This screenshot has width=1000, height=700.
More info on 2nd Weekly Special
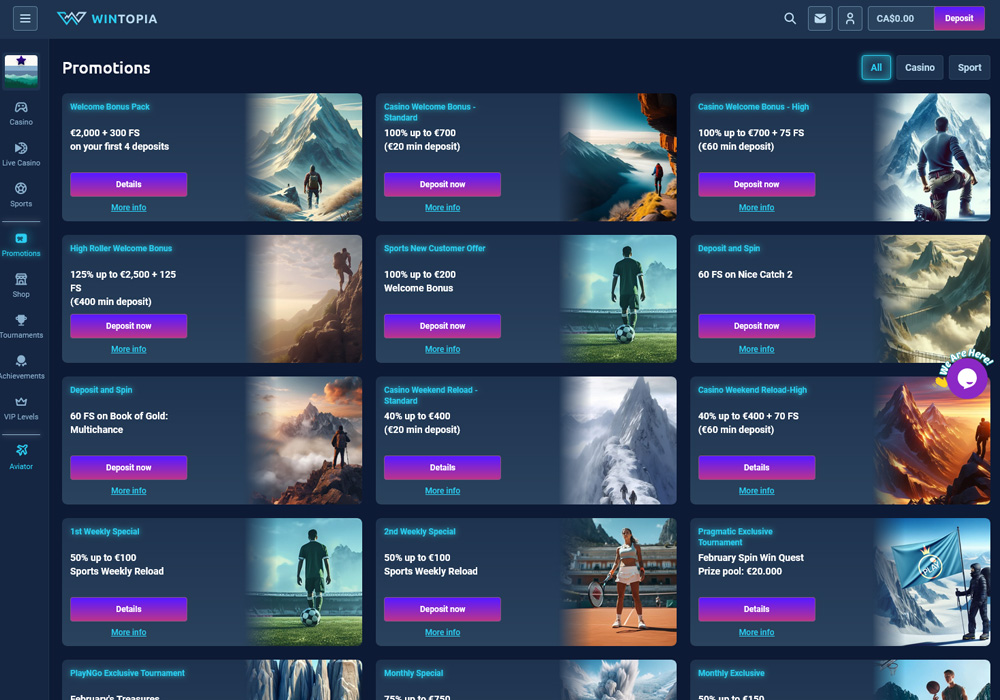443,632
